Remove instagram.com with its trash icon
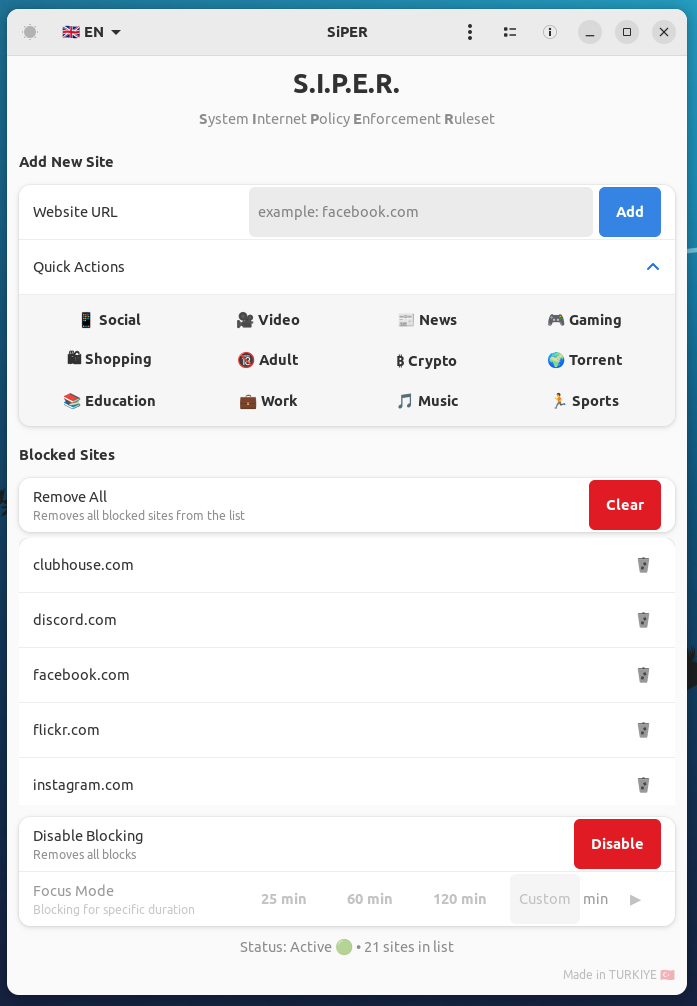Image resolution: width=697 pixels, height=1006 pixels. tap(644, 785)
